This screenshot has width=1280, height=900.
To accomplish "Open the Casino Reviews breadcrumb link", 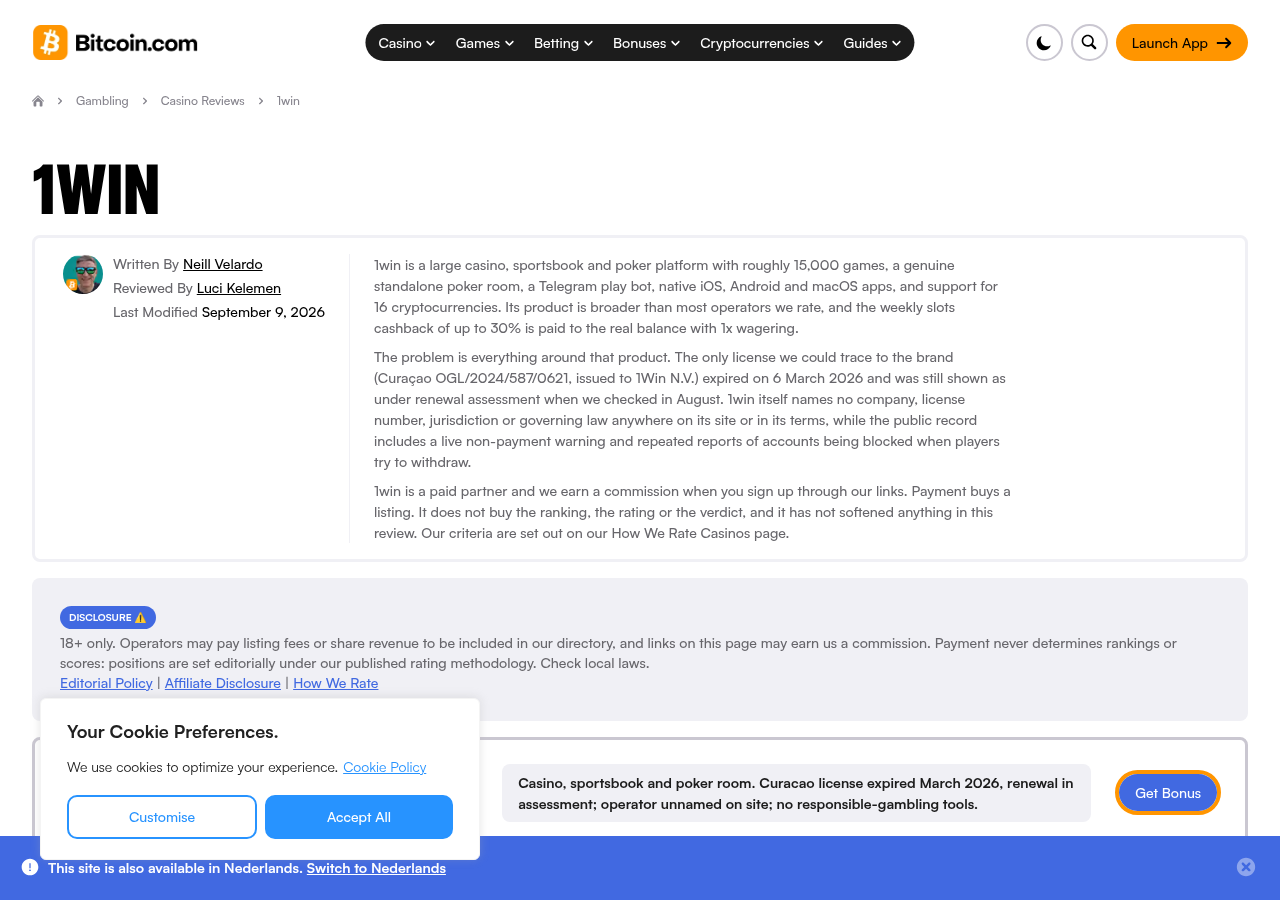I will 203,101.
